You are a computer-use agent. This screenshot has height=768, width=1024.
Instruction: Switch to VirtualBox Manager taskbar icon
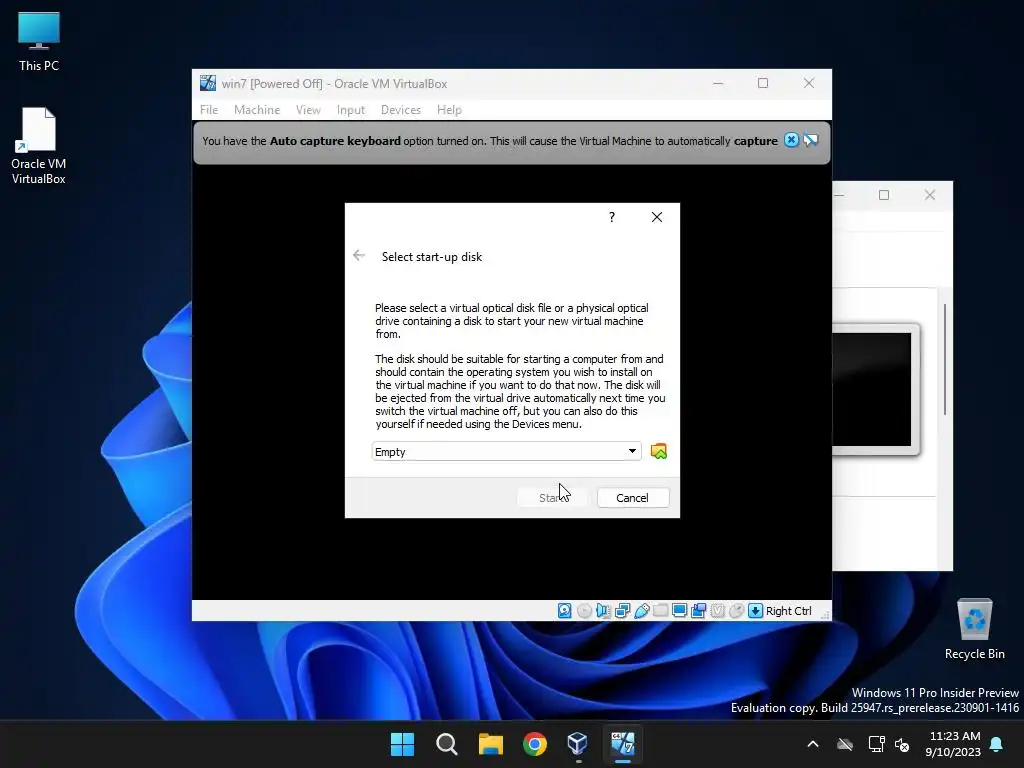(578, 744)
